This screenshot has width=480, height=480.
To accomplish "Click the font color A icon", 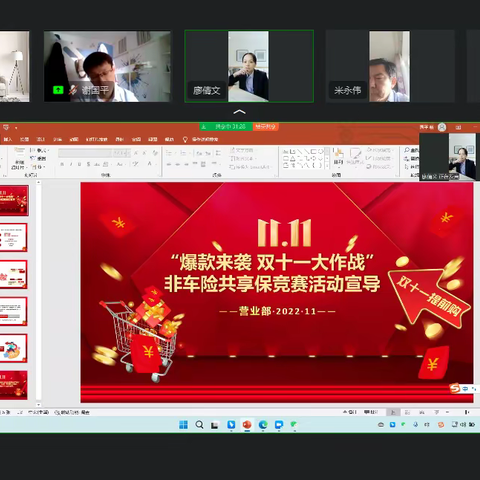I will tap(150, 164).
